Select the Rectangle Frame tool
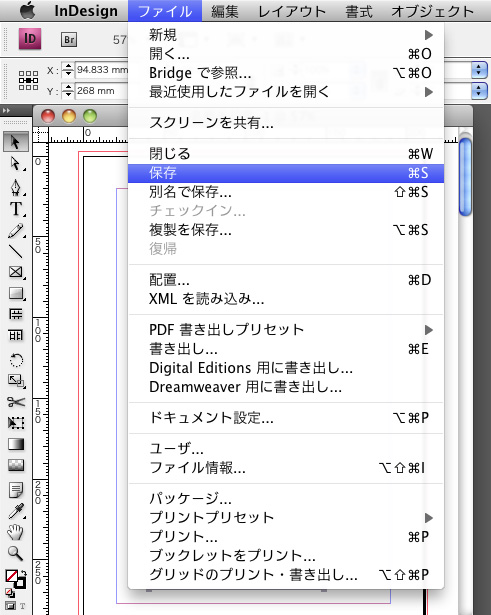 pos(16,272)
